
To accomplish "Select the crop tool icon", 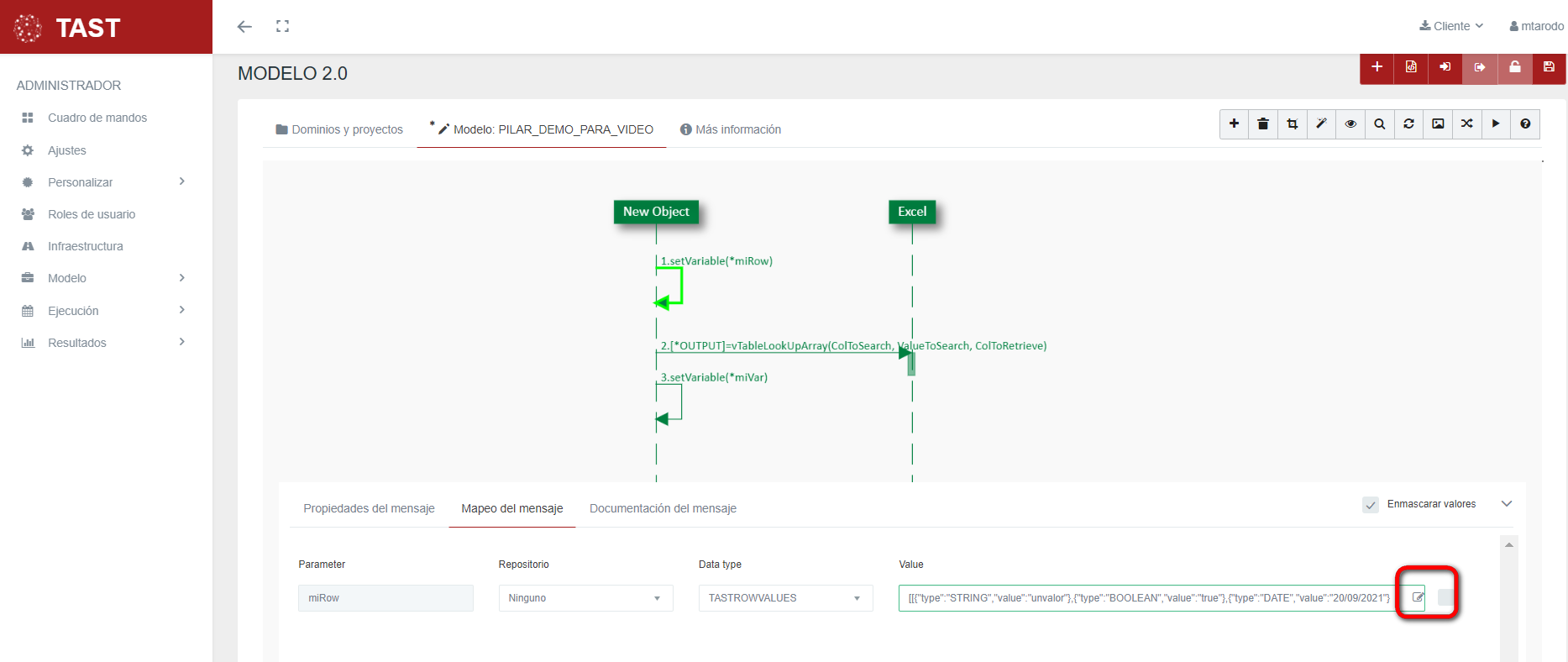I will pyautogui.click(x=1292, y=124).
